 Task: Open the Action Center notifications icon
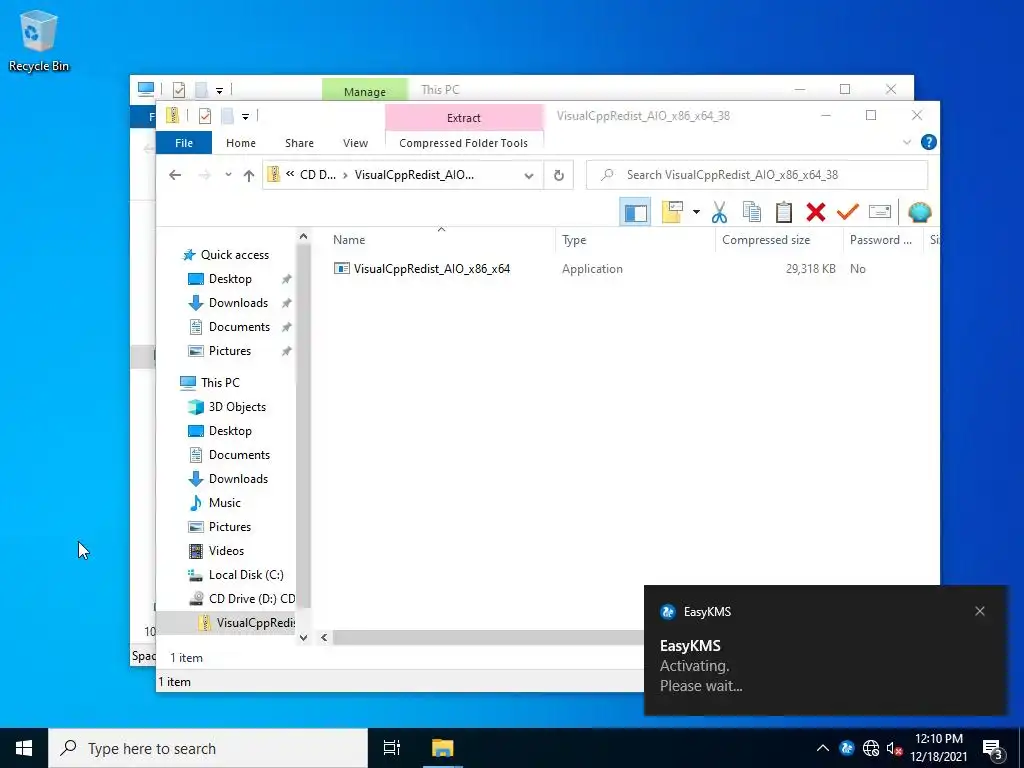(x=993, y=749)
